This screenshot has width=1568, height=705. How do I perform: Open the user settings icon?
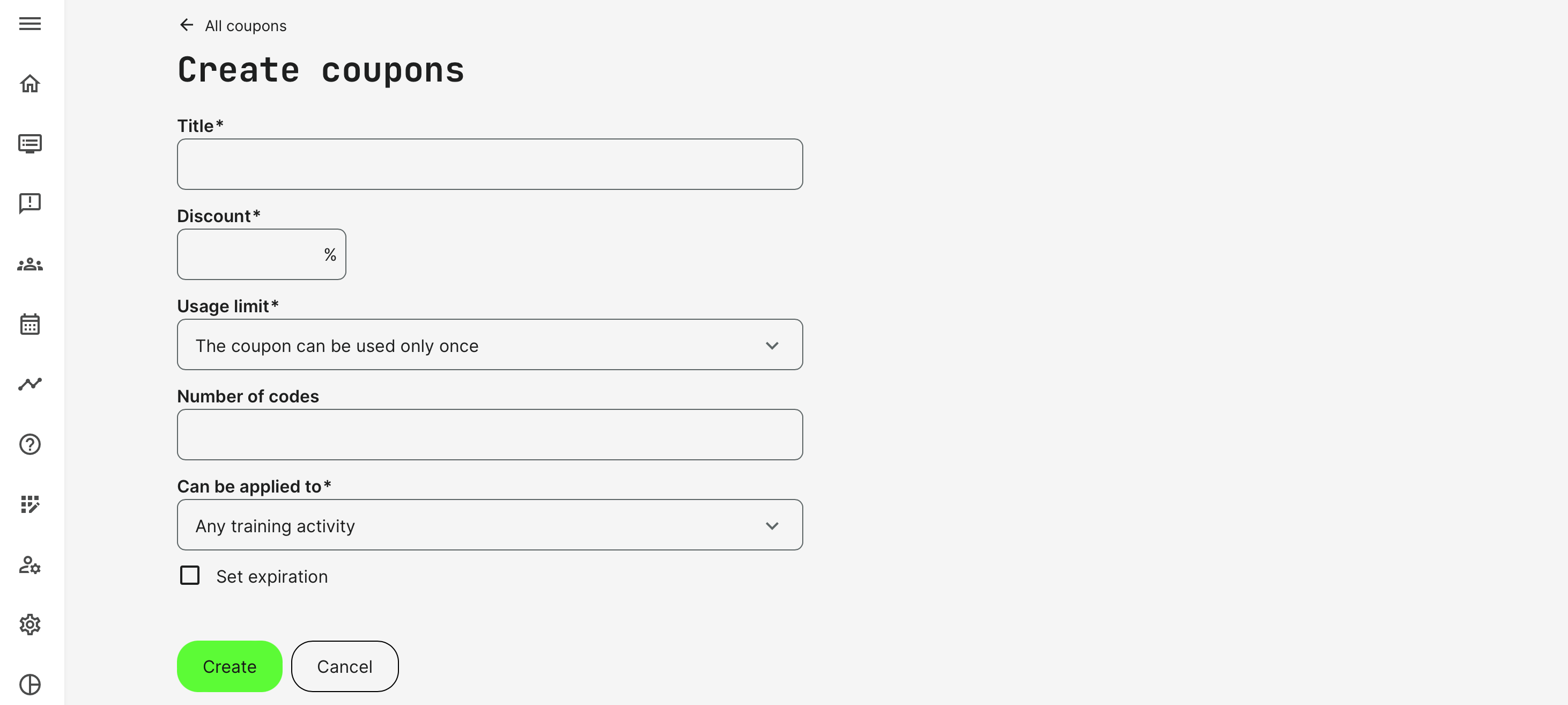point(30,565)
